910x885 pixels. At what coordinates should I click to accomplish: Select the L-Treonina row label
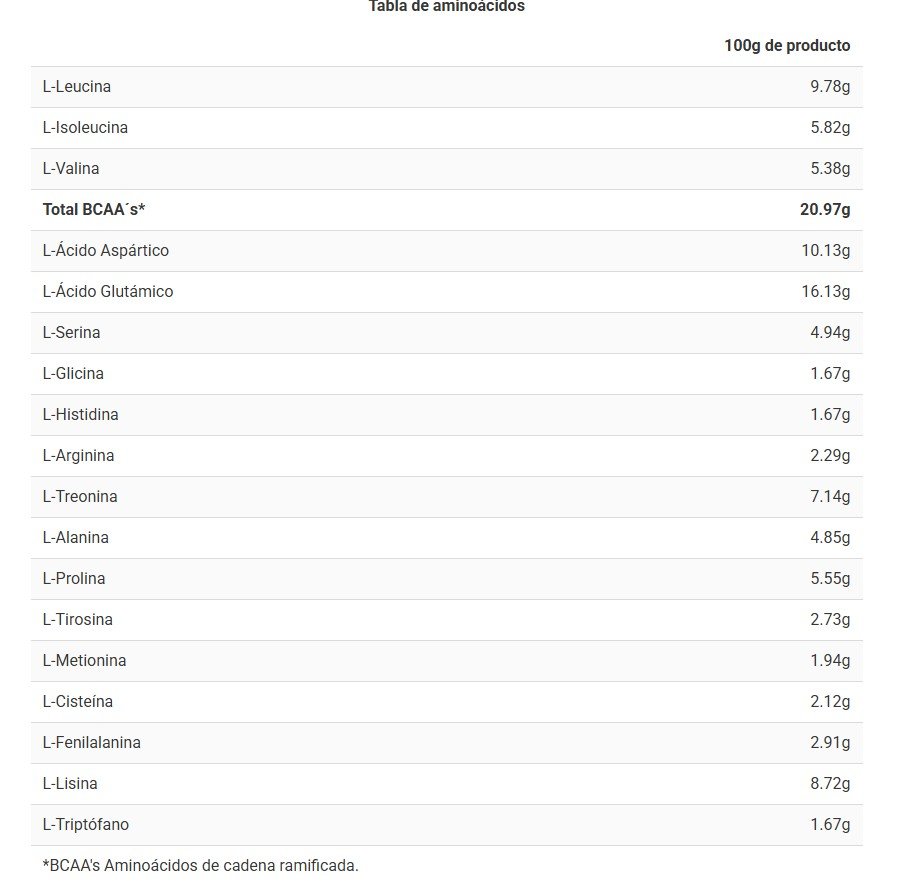[x=80, y=497]
